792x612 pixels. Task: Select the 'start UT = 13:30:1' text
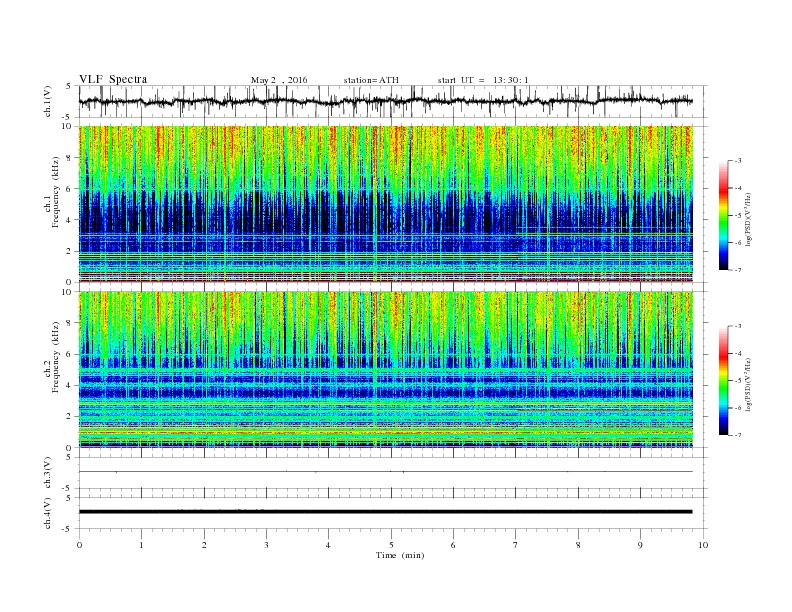[x=483, y=80]
